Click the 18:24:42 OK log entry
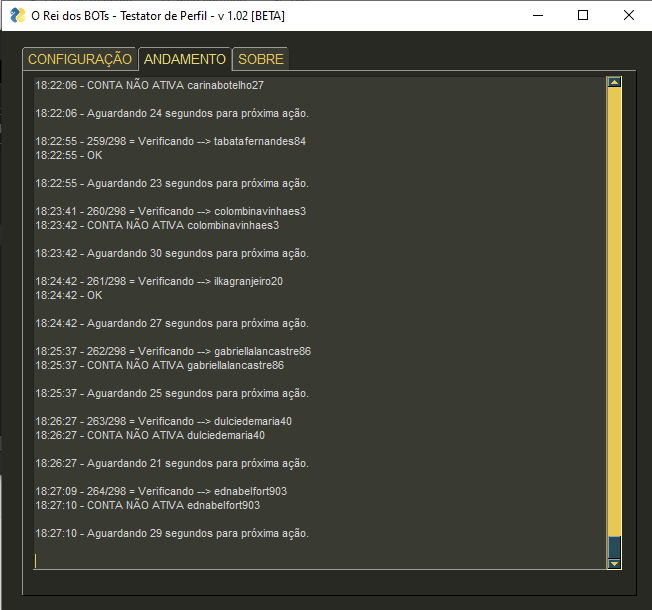Image resolution: width=652 pixels, height=610 pixels. (69, 295)
